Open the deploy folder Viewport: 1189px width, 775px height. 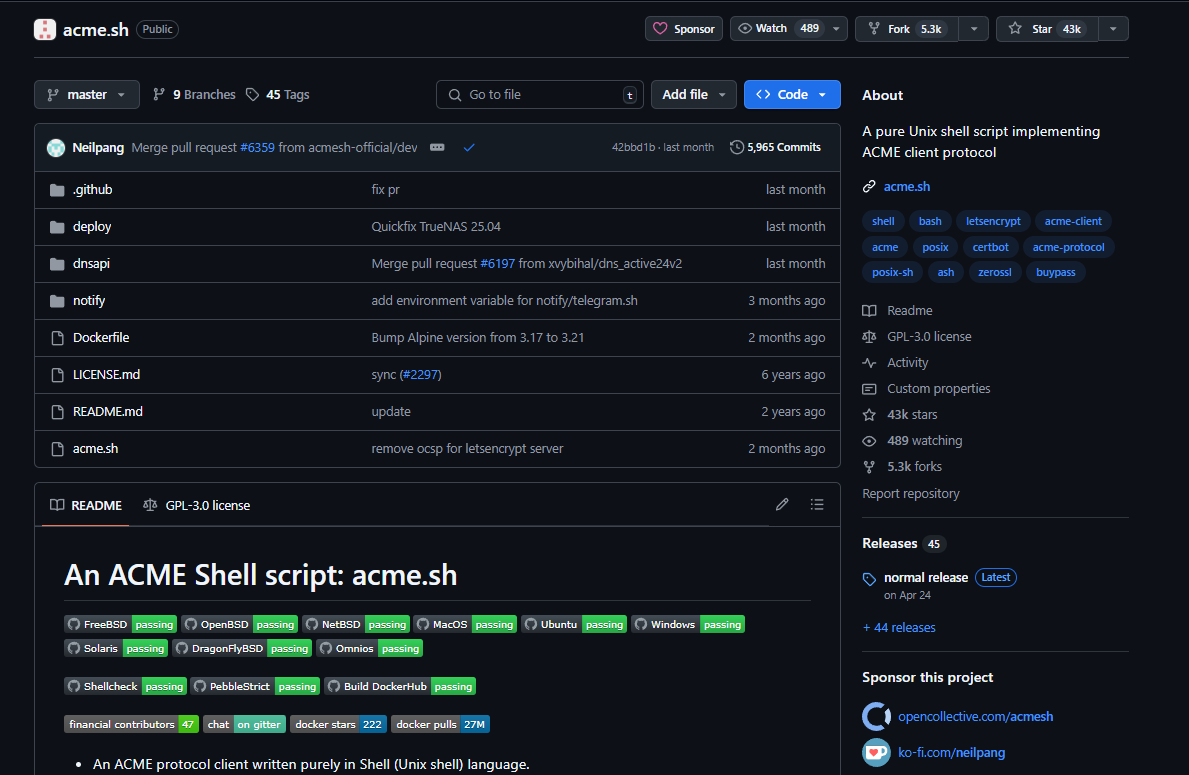tap(92, 227)
